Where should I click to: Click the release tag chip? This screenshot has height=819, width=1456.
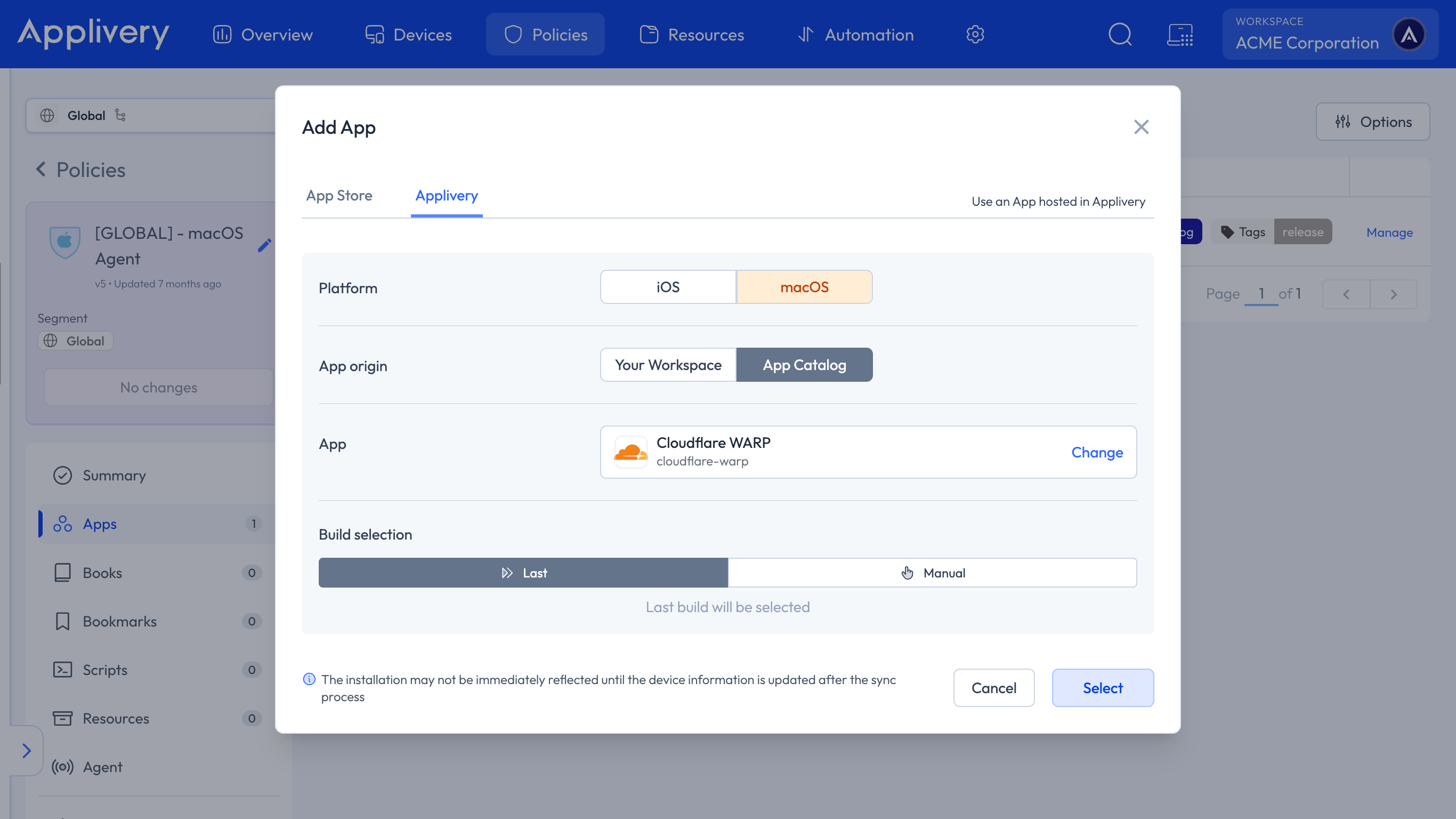pos(1303,232)
